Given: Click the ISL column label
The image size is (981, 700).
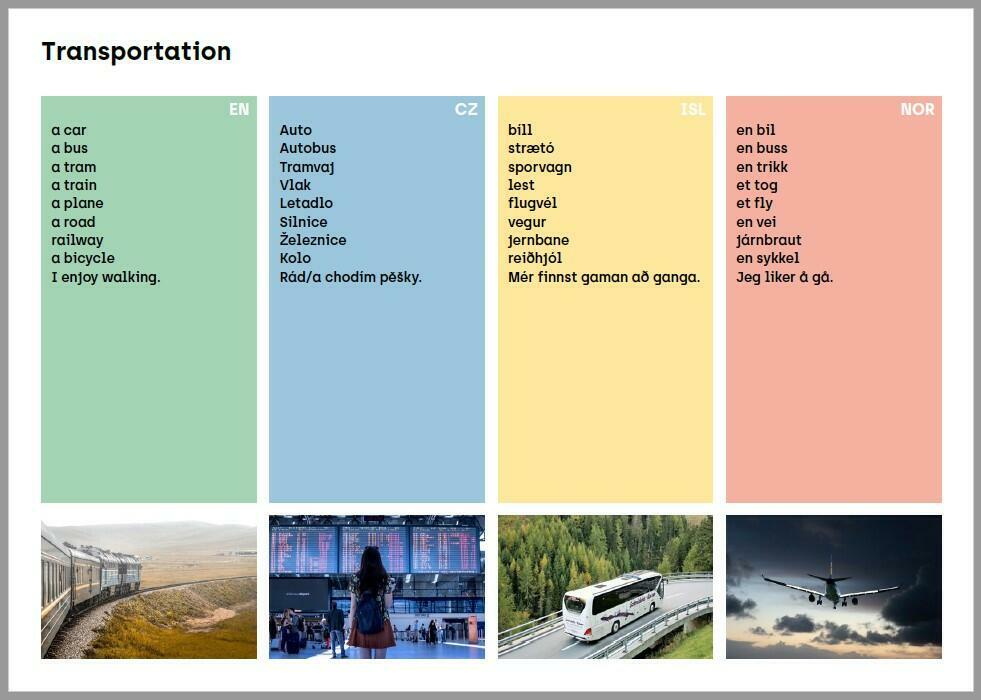Looking at the screenshot, I should (x=693, y=110).
